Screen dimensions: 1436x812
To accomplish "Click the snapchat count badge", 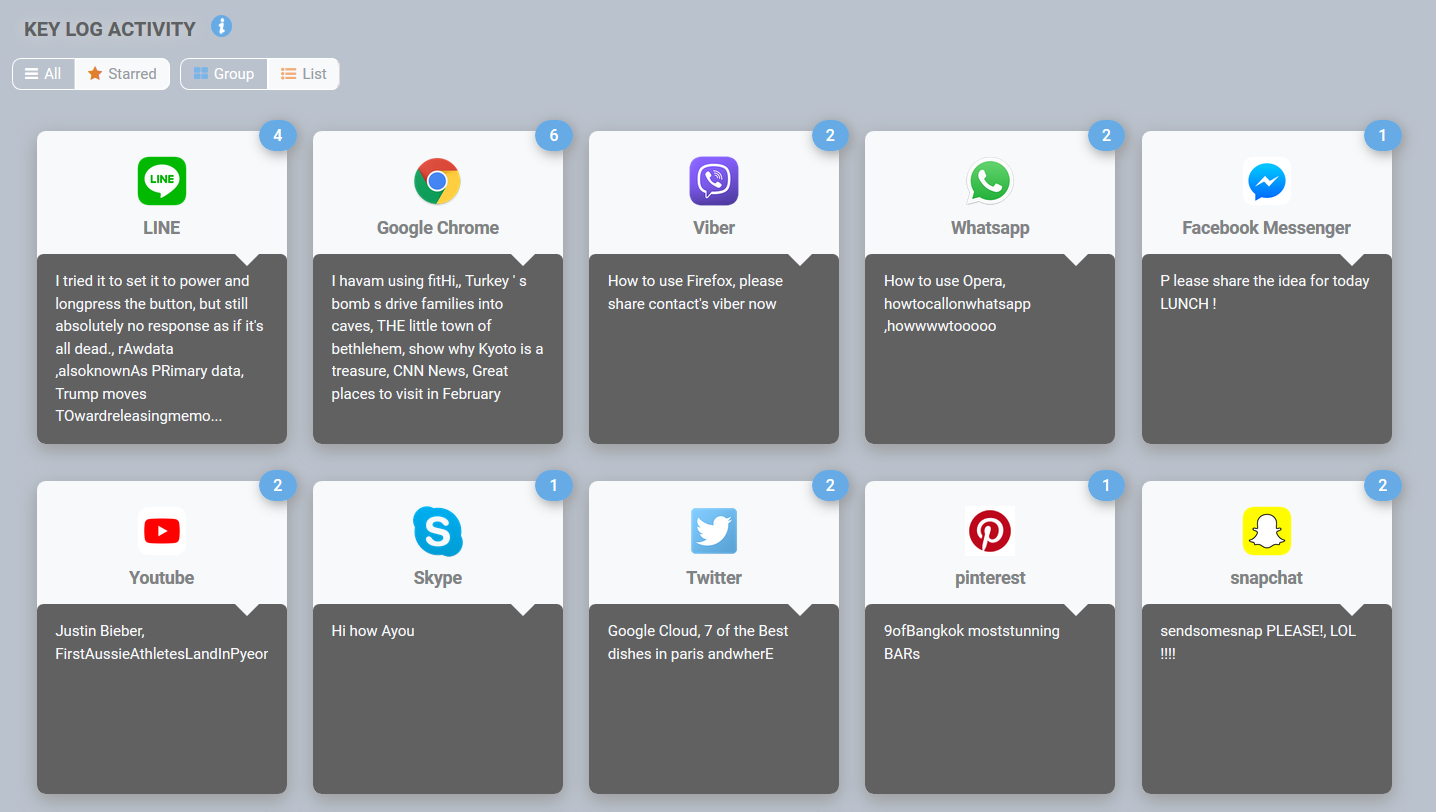I will (x=1383, y=485).
